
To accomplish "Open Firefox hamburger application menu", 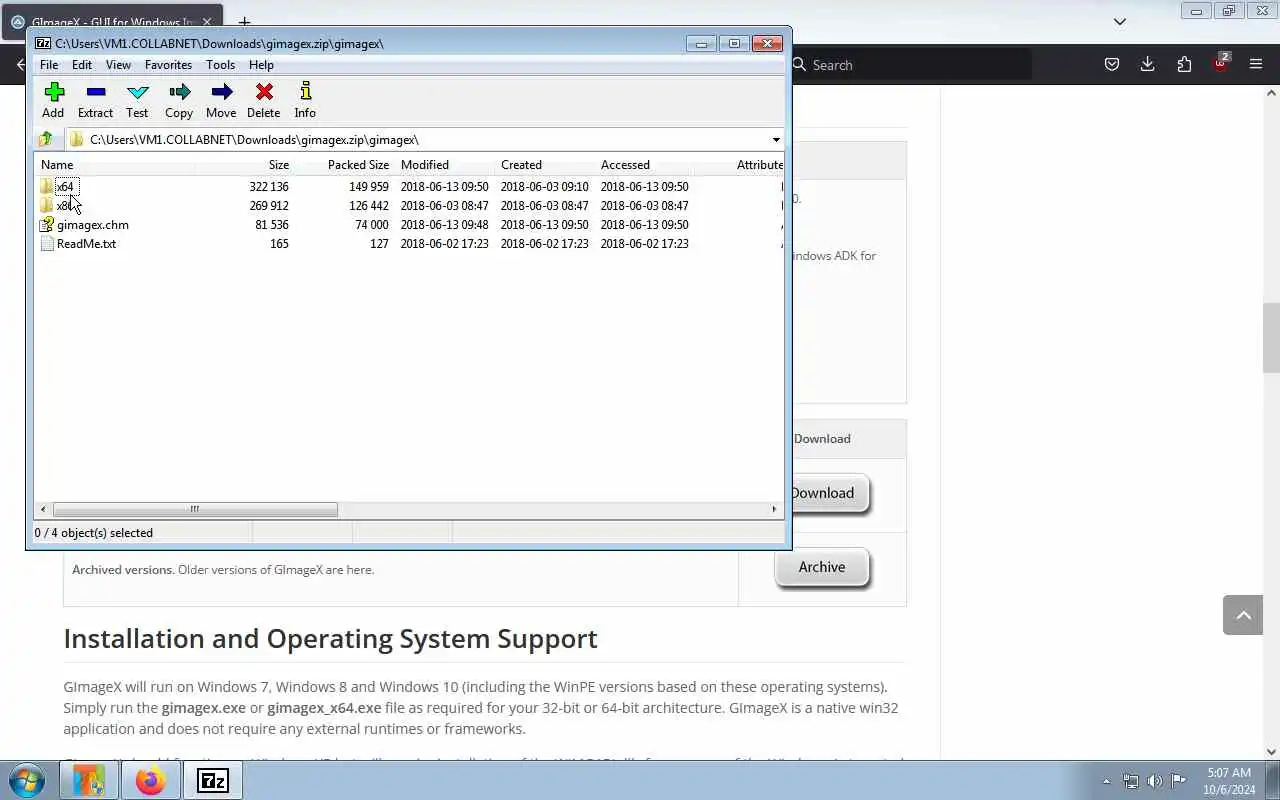I will pyautogui.click(x=1256, y=64).
